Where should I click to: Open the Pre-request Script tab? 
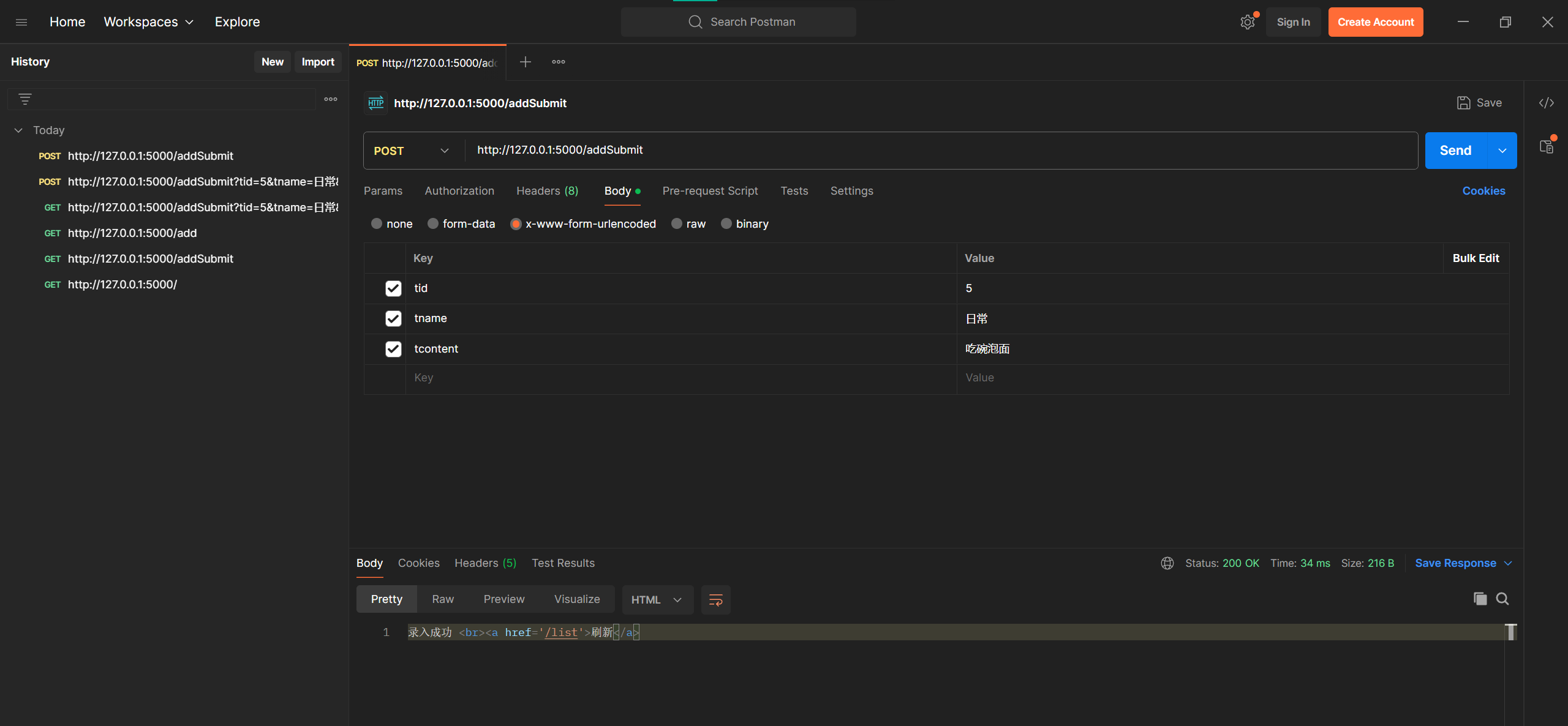click(710, 191)
